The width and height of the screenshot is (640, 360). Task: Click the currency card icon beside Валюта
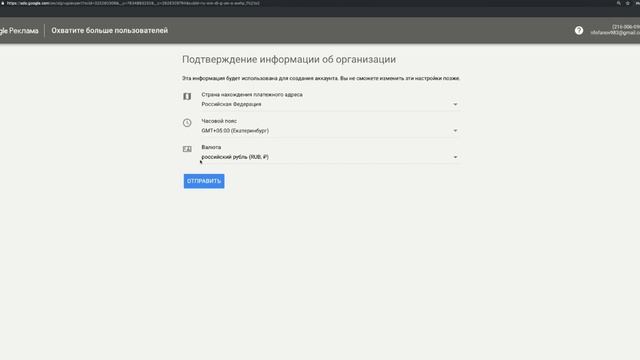(x=187, y=149)
